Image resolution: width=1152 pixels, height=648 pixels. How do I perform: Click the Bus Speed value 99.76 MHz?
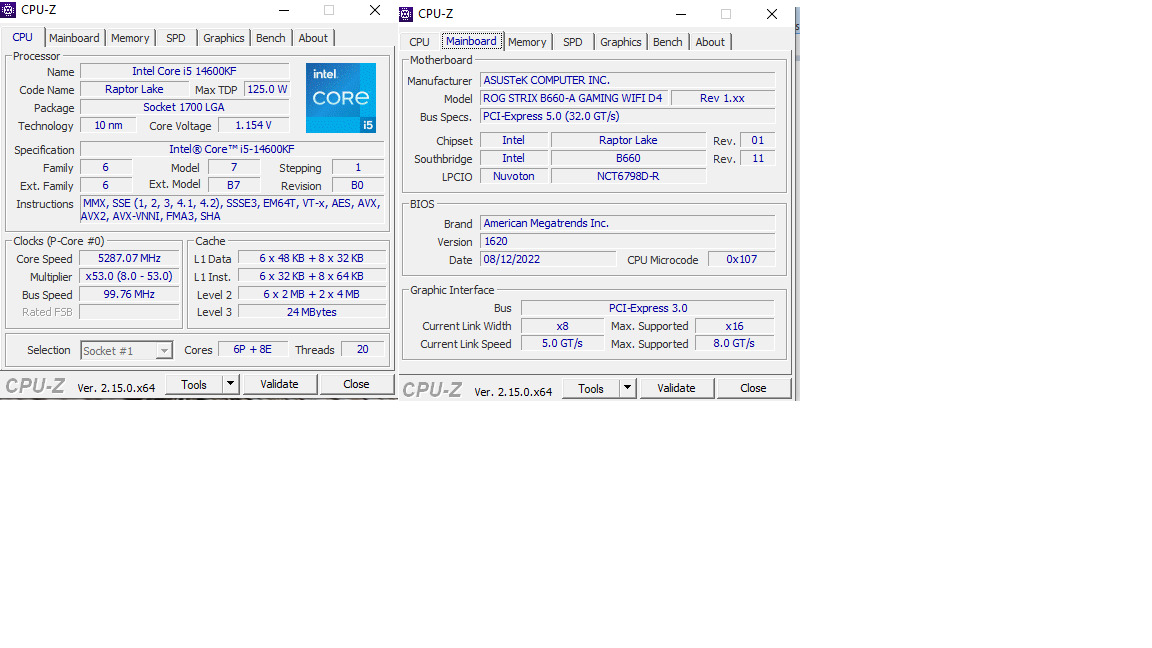[129, 294]
